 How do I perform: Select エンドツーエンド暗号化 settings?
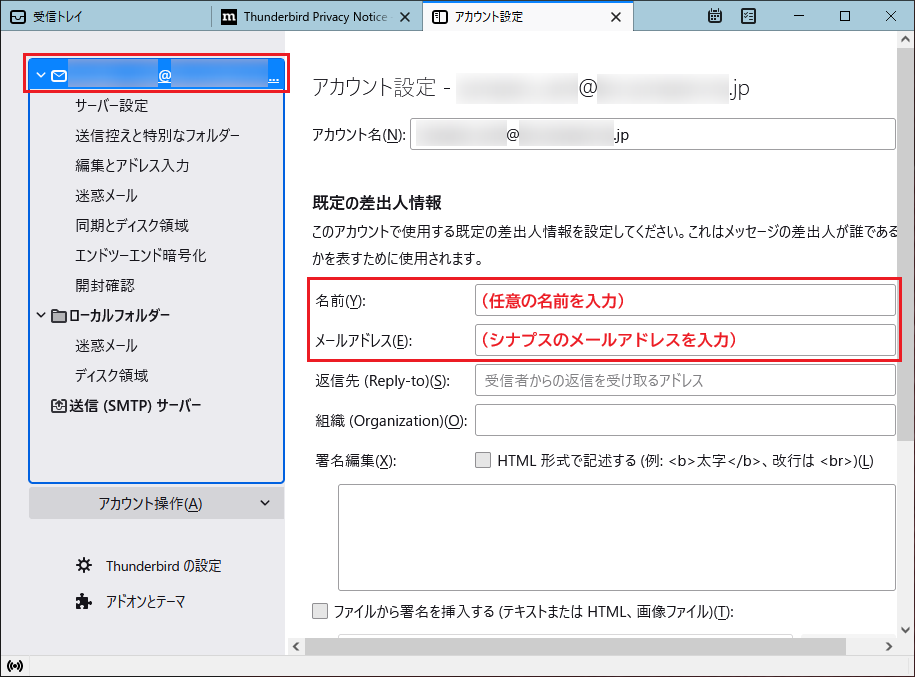tap(140, 256)
